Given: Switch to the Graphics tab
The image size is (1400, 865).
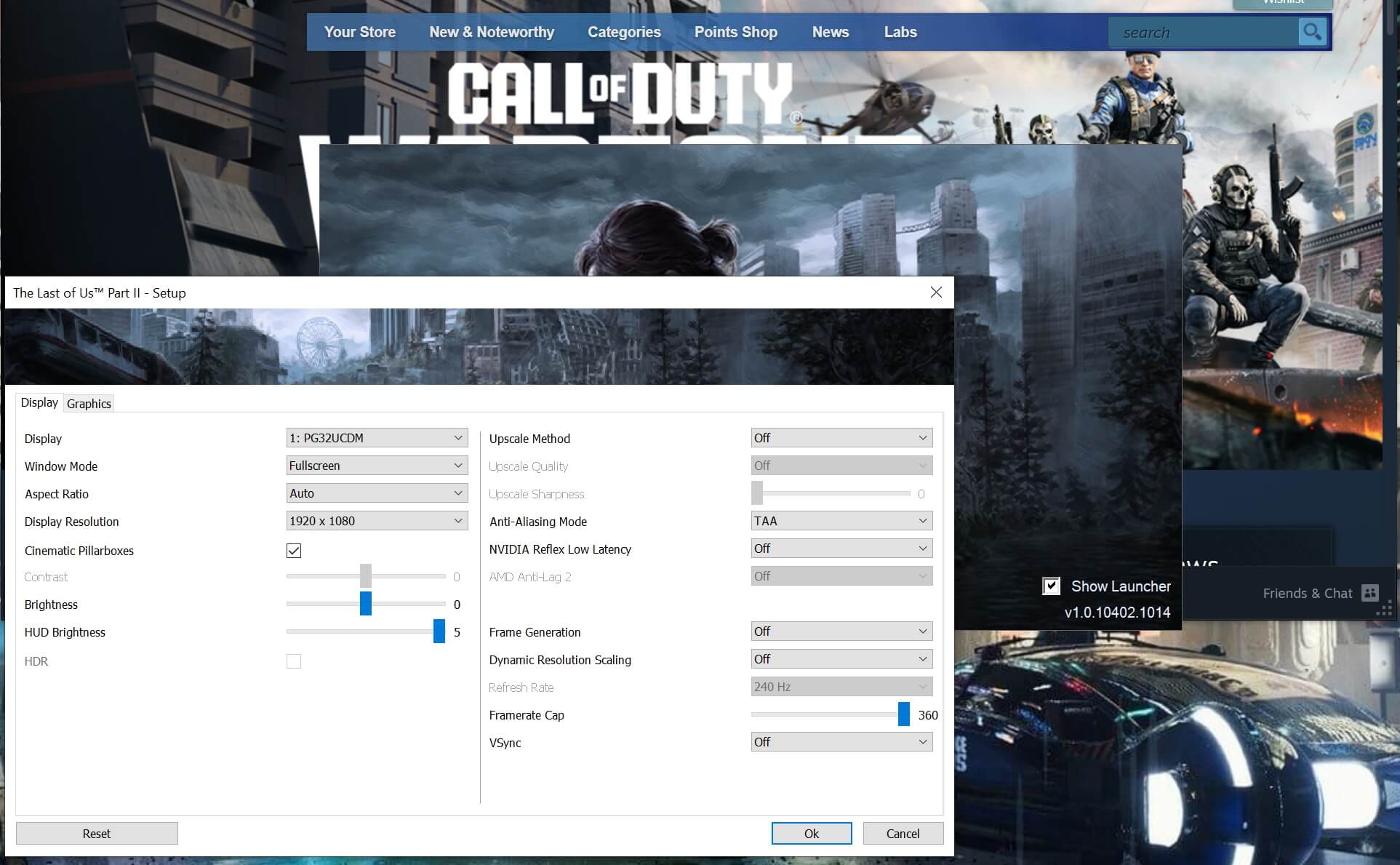Looking at the screenshot, I should click(89, 404).
